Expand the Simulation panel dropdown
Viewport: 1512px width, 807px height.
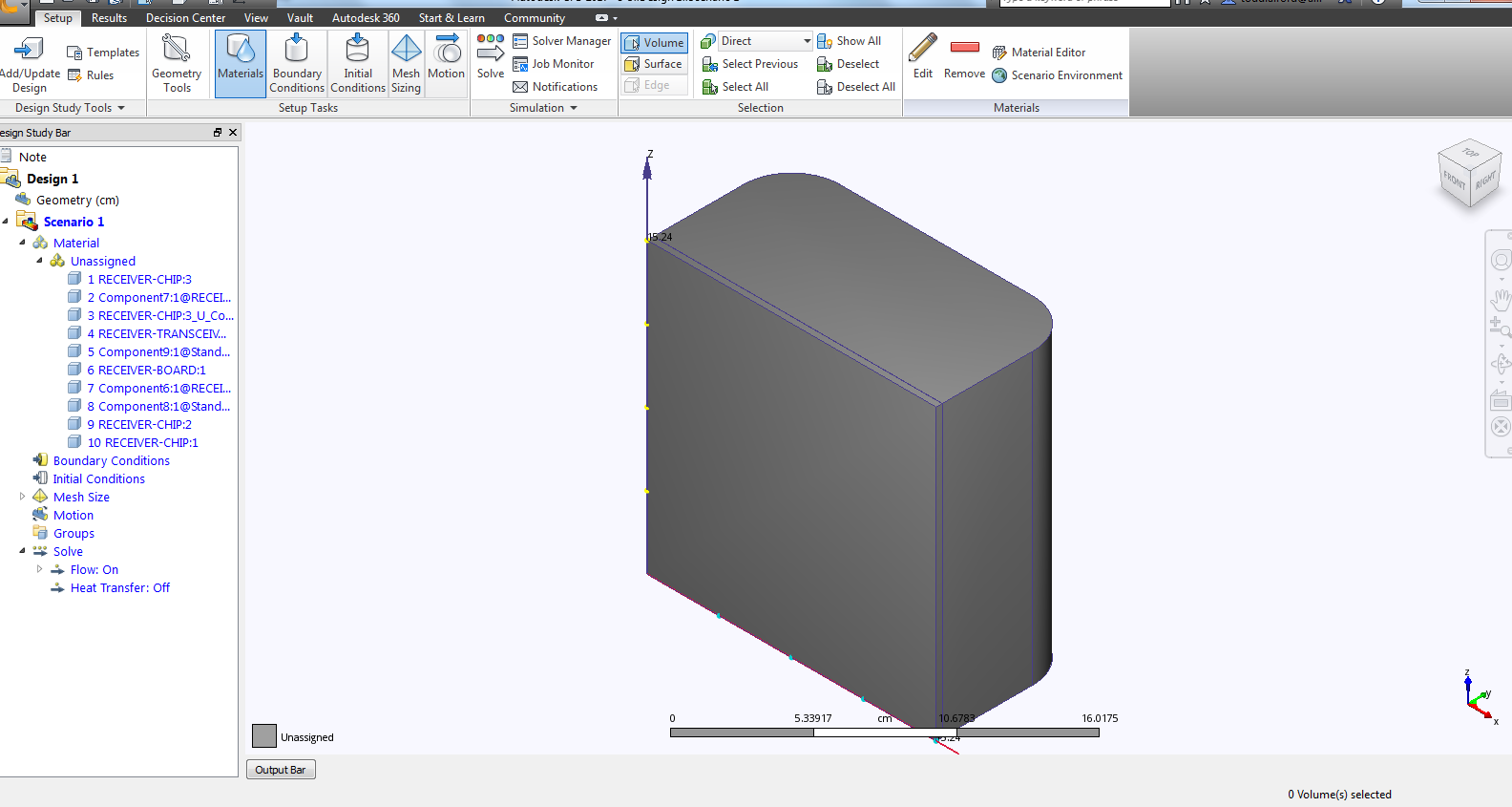(574, 108)
